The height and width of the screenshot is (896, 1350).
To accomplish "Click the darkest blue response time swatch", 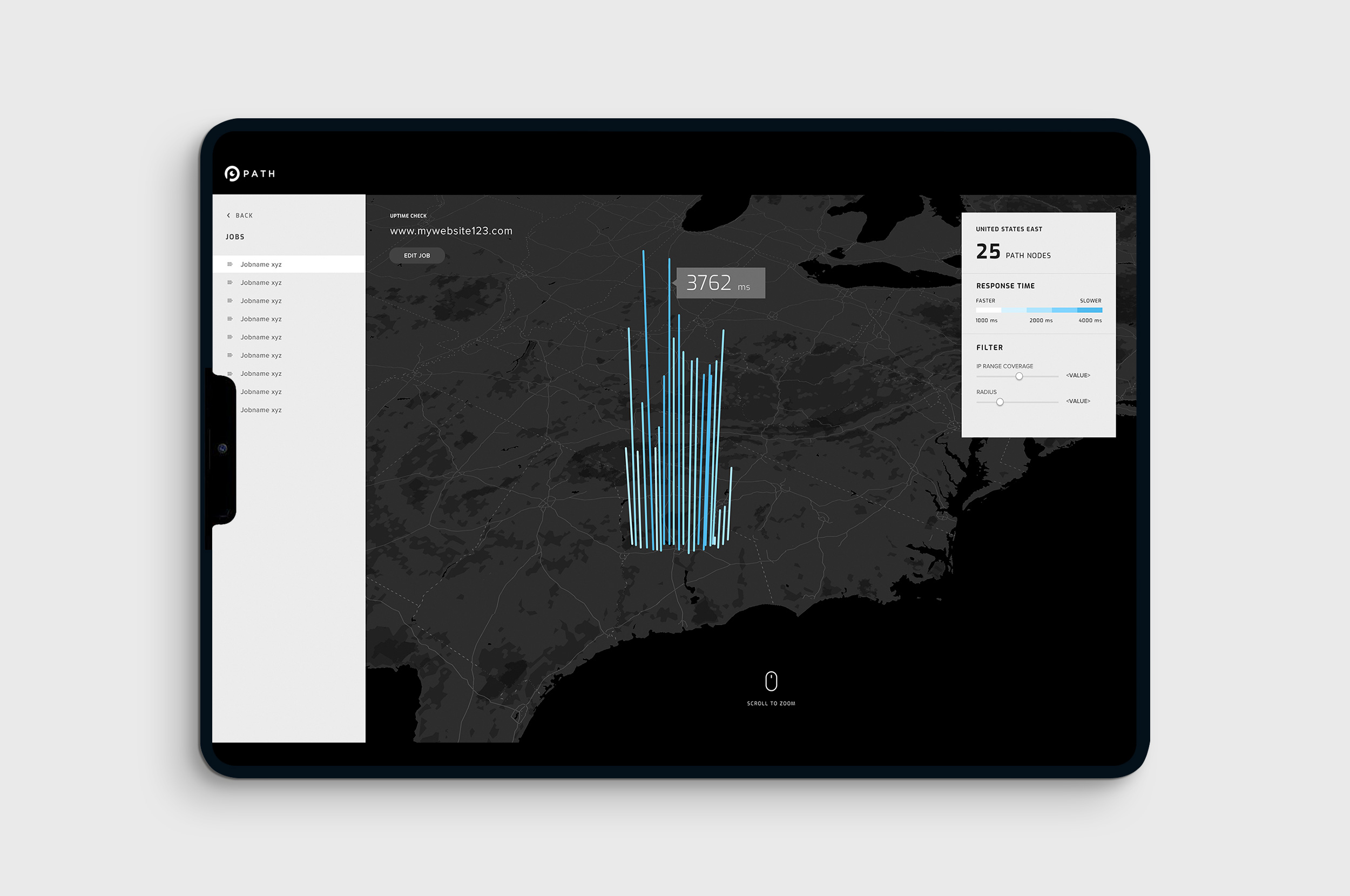I will coord(1089,309).
